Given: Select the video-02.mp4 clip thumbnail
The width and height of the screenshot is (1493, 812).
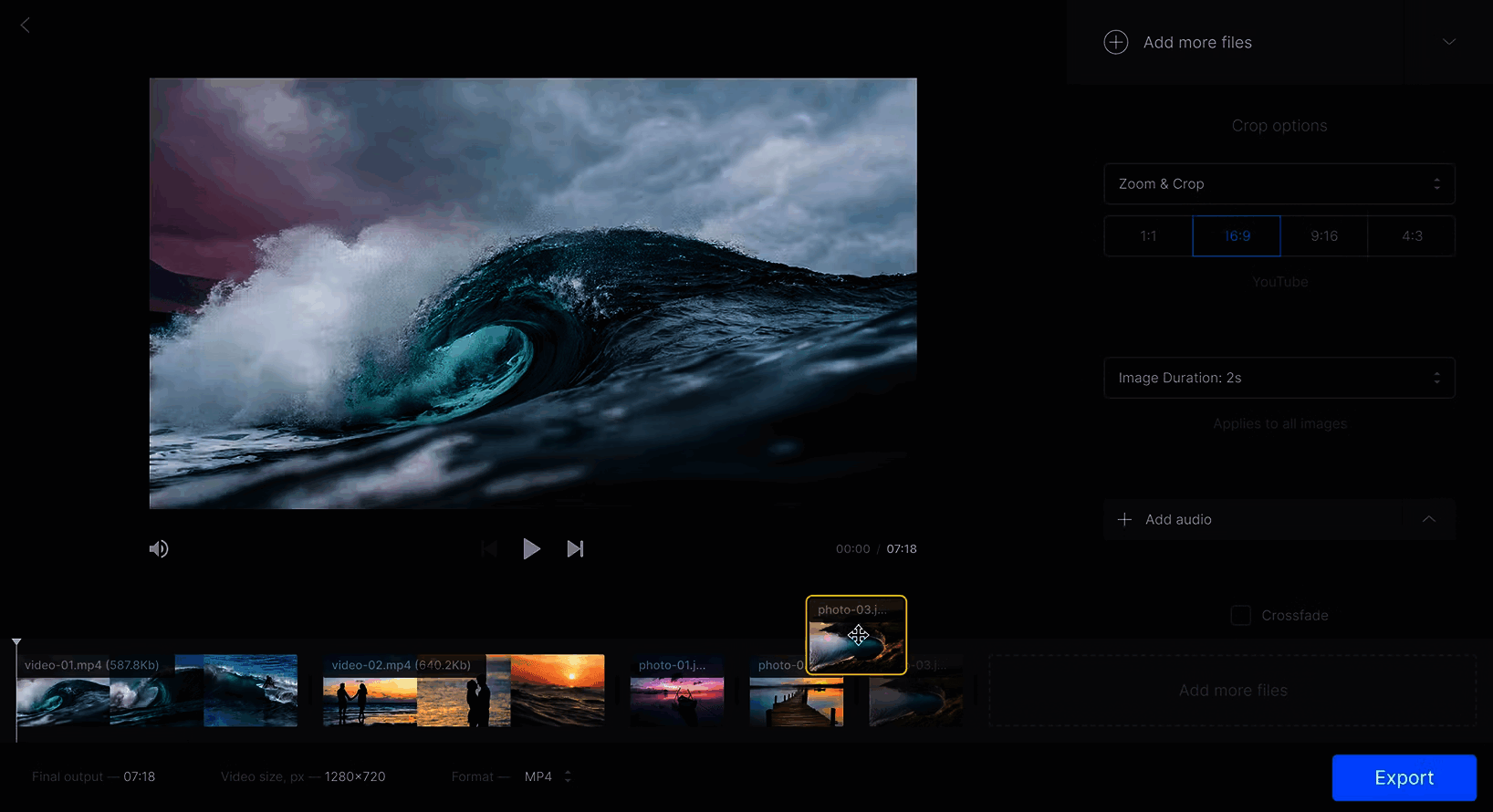Looking at the screenshot, I should (464, 692).
